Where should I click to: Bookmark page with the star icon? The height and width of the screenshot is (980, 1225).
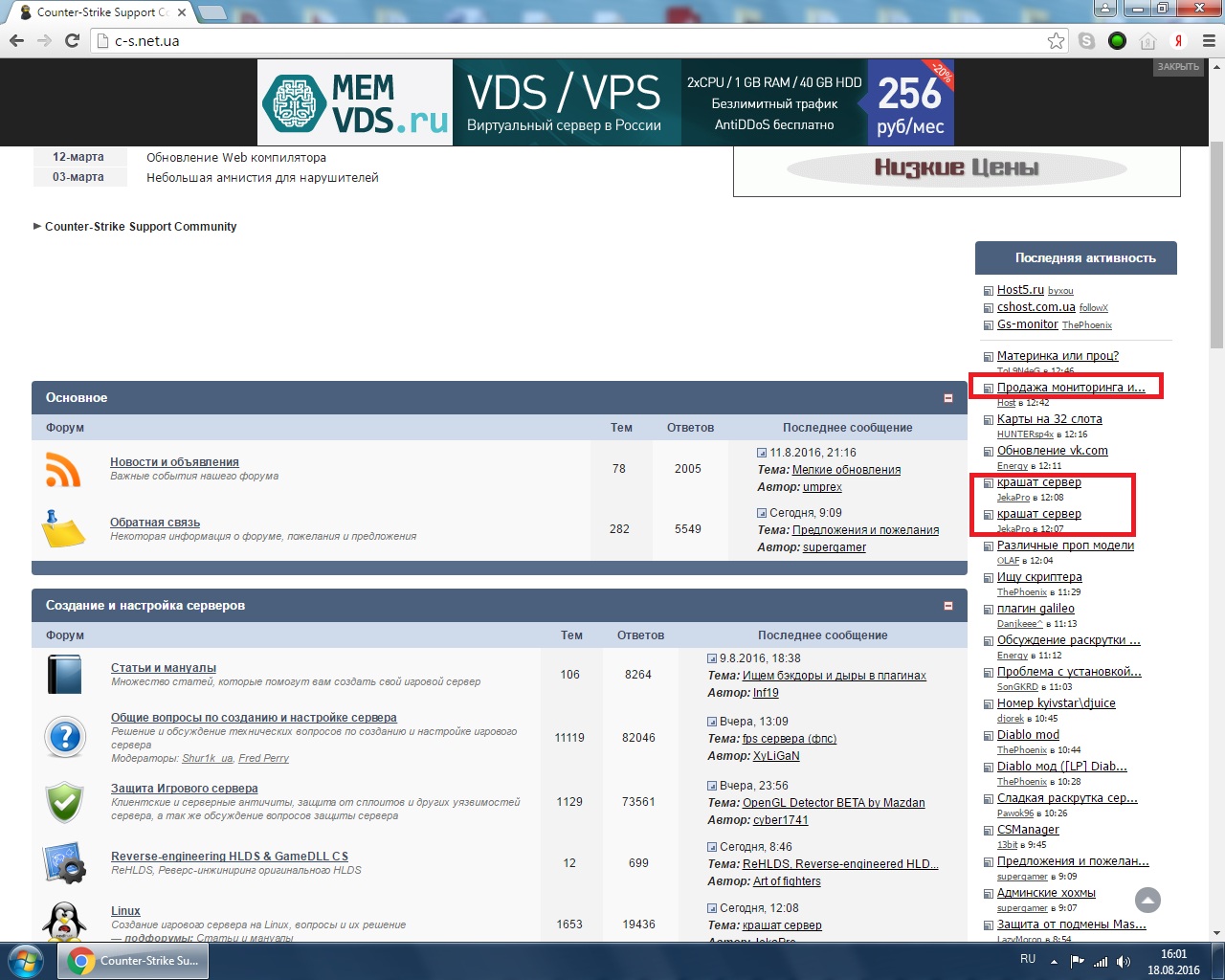pyautogui.click(x=1056, y=40)
